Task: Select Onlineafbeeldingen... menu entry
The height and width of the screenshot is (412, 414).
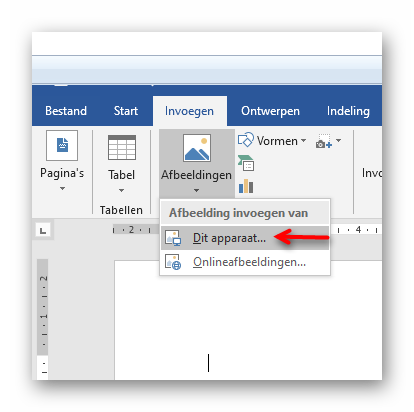Action: click(245, 262)
